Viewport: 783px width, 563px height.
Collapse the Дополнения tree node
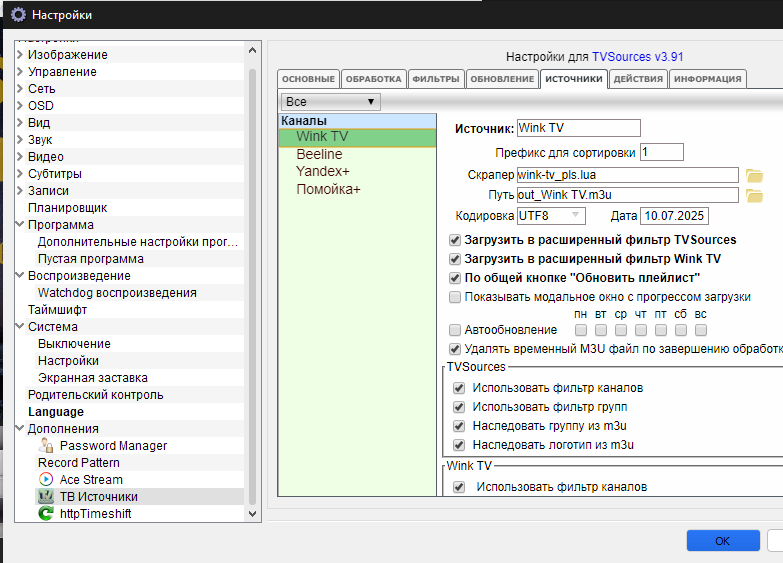(20, 428)
